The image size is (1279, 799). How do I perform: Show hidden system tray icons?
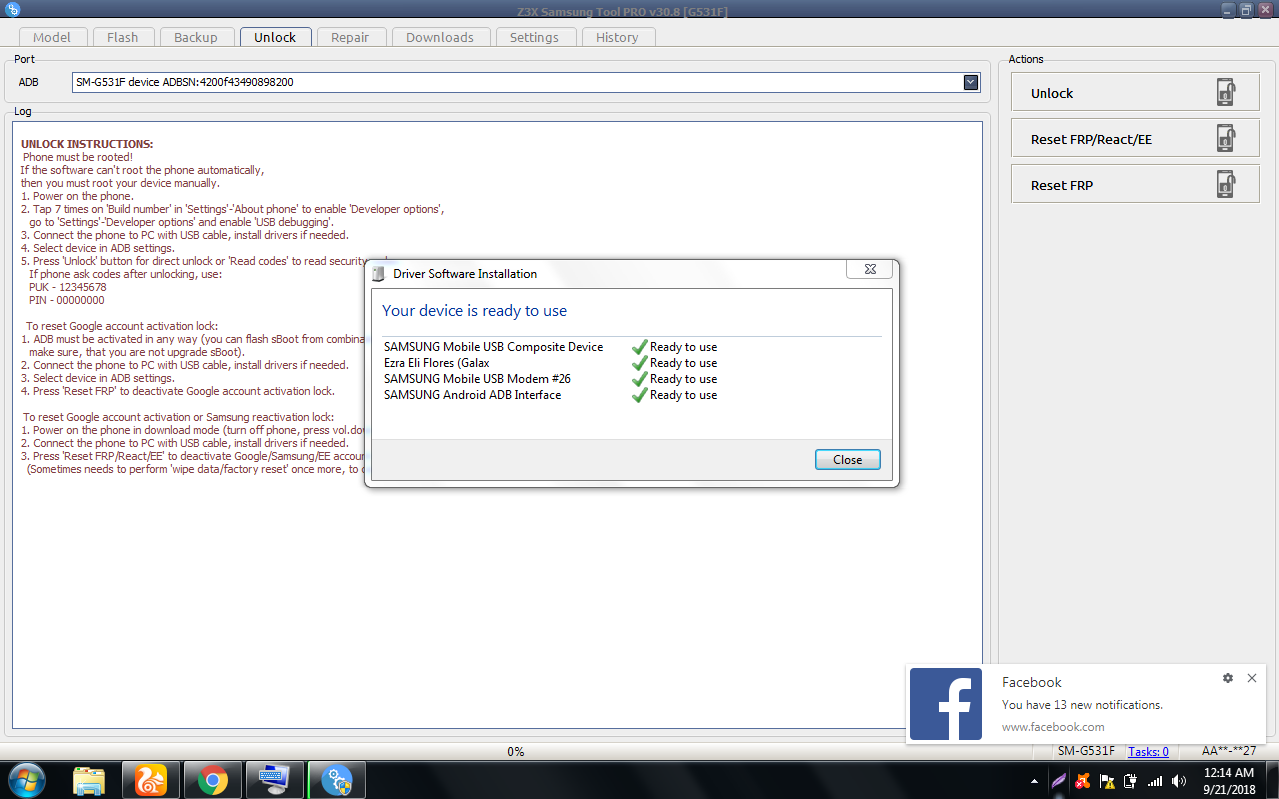(1035, 781)
